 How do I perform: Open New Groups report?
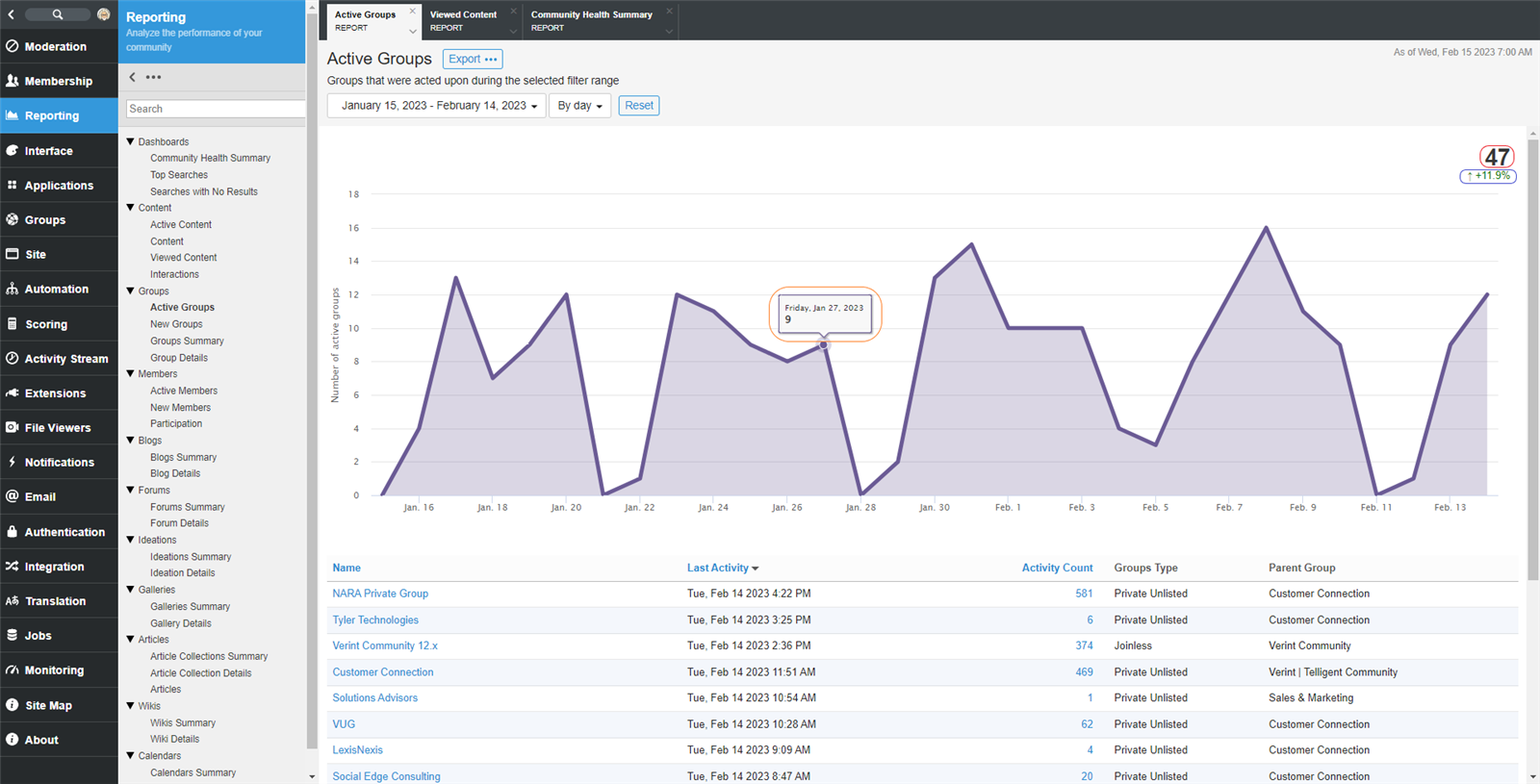[176, 324]
